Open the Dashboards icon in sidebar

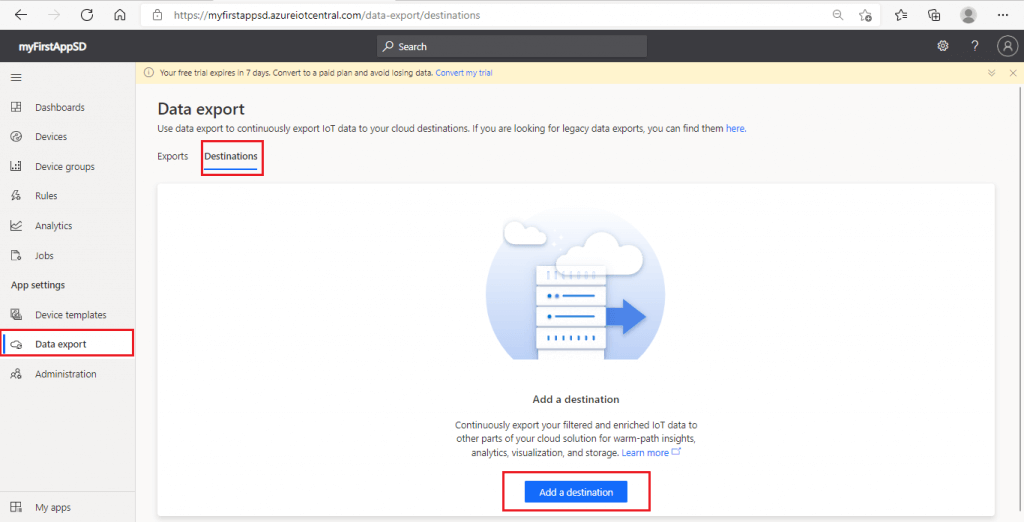click(16, 107)
